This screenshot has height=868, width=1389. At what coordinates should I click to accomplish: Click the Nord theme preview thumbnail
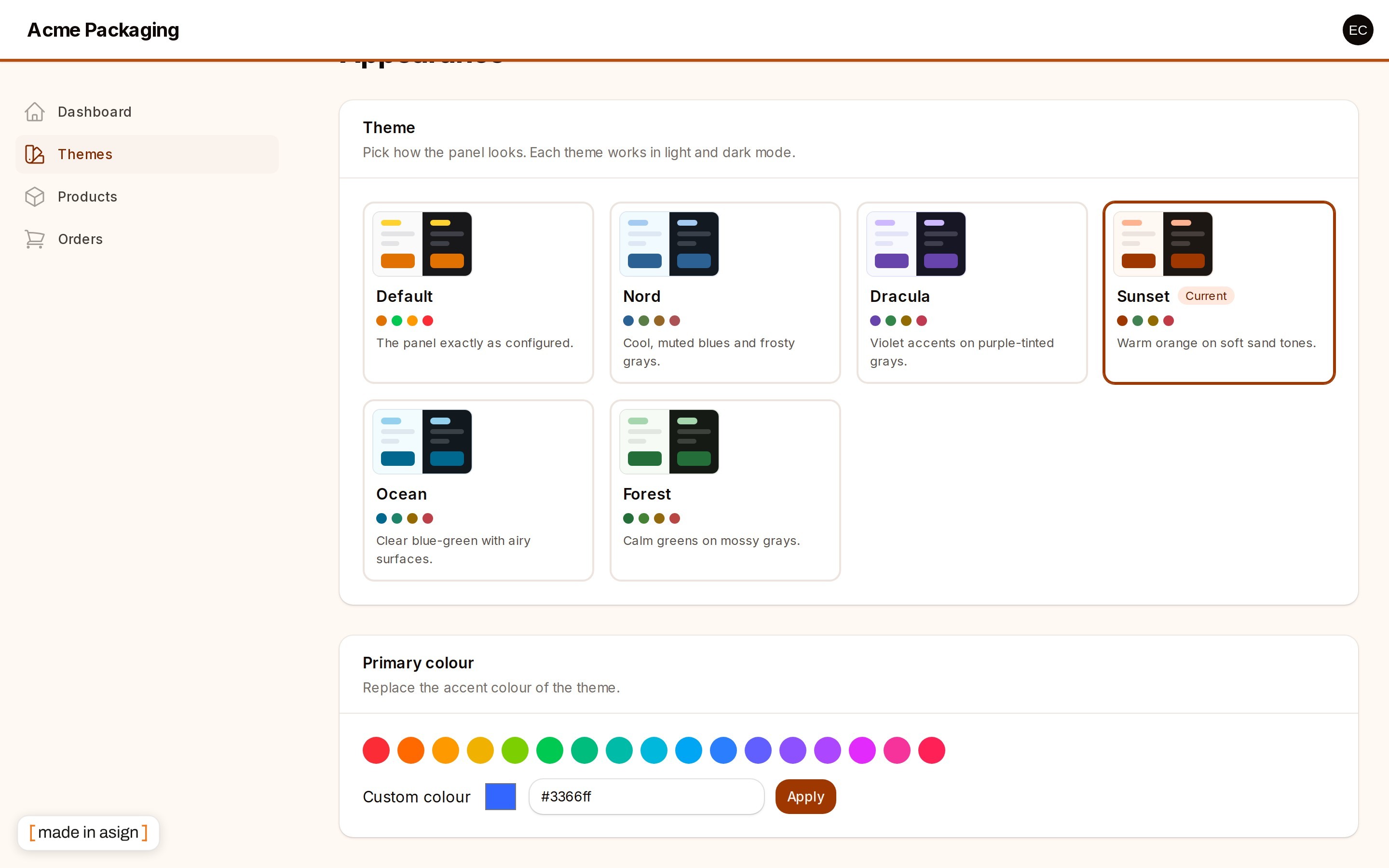click(669, 244)
